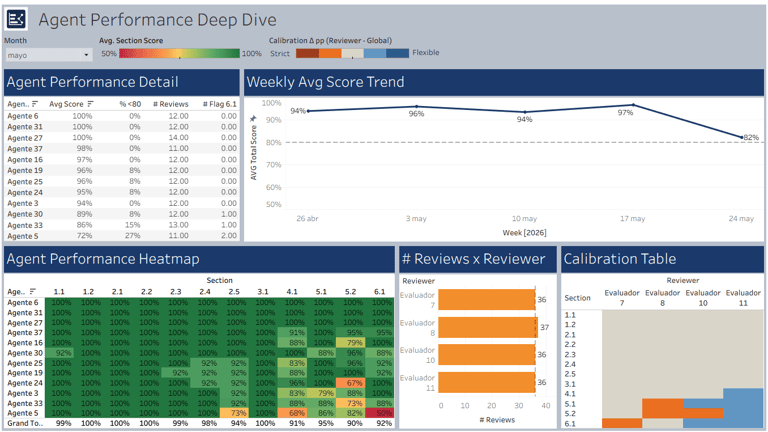Click the # Flag 6.1 column header
768x432 pixels.
tap(219, 104)
